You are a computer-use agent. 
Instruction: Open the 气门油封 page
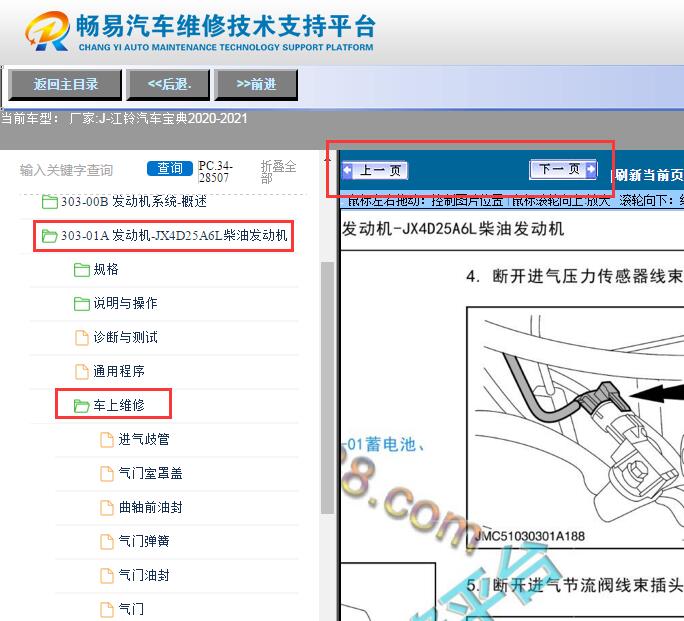pos(144,576)
